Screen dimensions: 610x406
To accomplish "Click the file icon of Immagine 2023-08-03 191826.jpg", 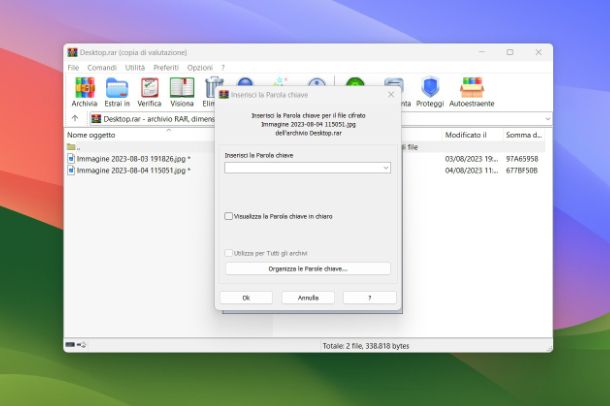I will [71, 158].
